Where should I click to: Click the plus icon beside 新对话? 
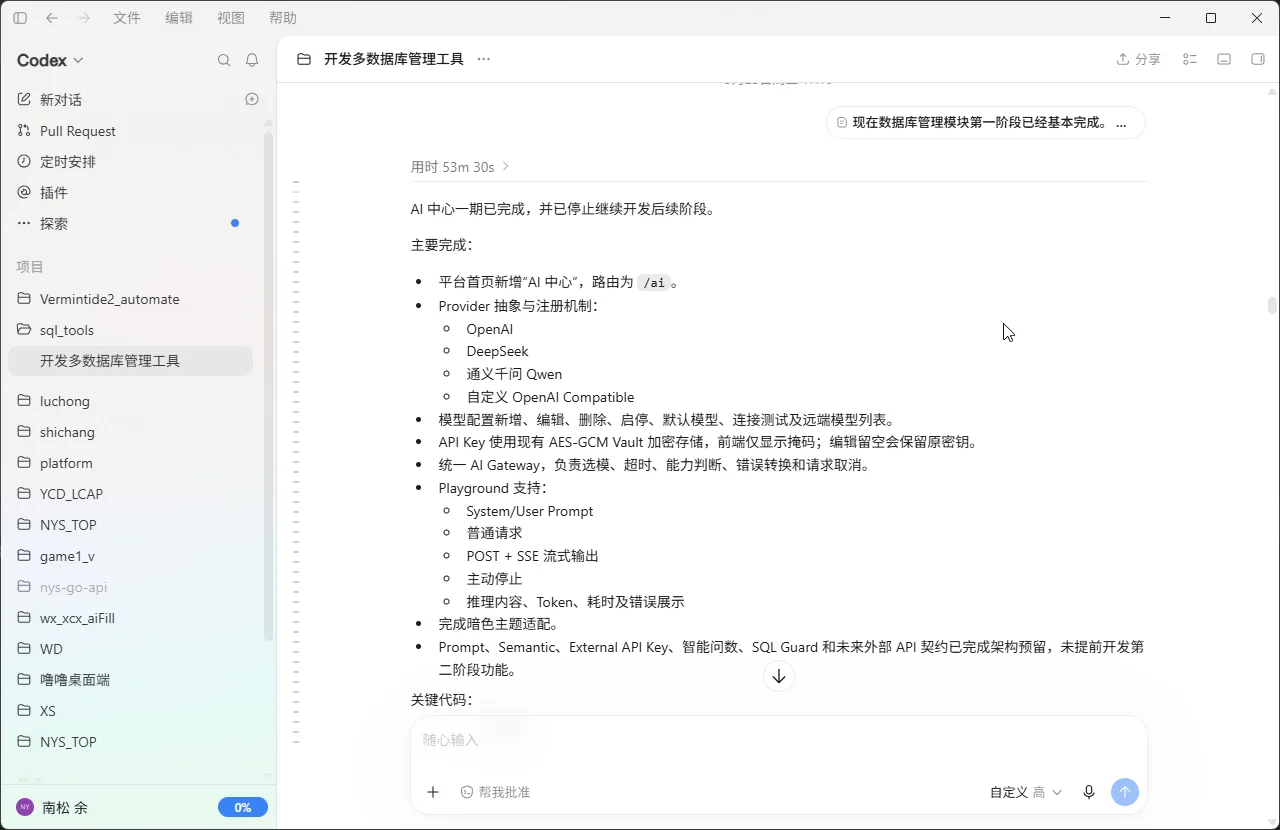252,99
